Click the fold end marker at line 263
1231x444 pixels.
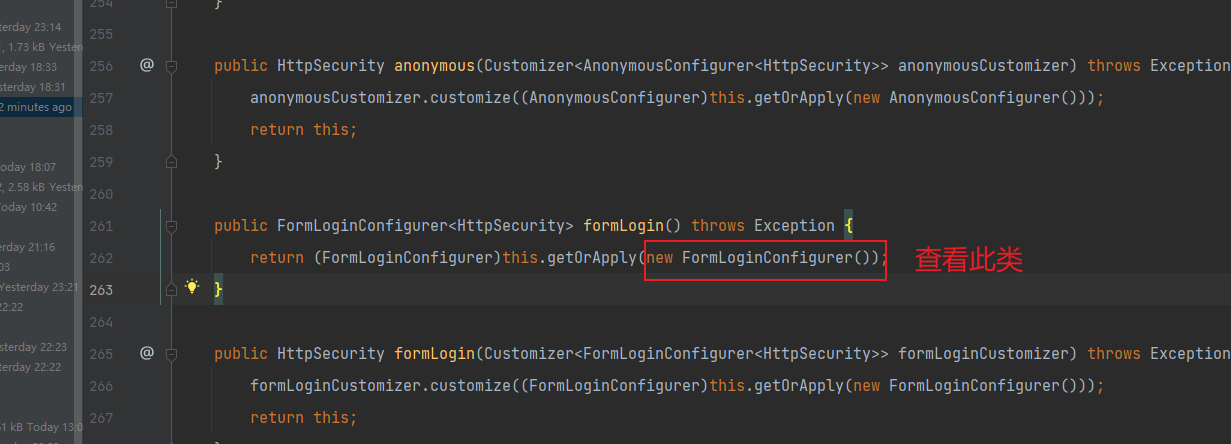coord(171,289)
